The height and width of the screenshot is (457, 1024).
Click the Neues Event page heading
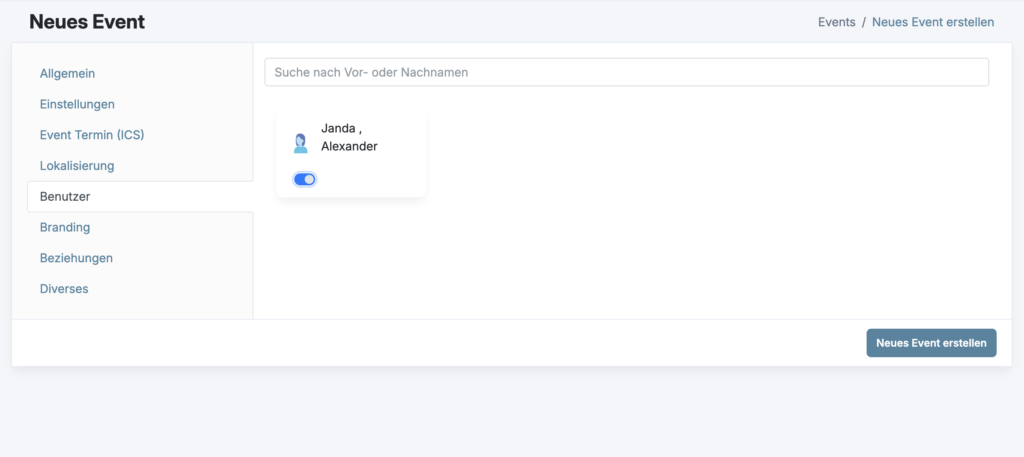coord(87,21)
